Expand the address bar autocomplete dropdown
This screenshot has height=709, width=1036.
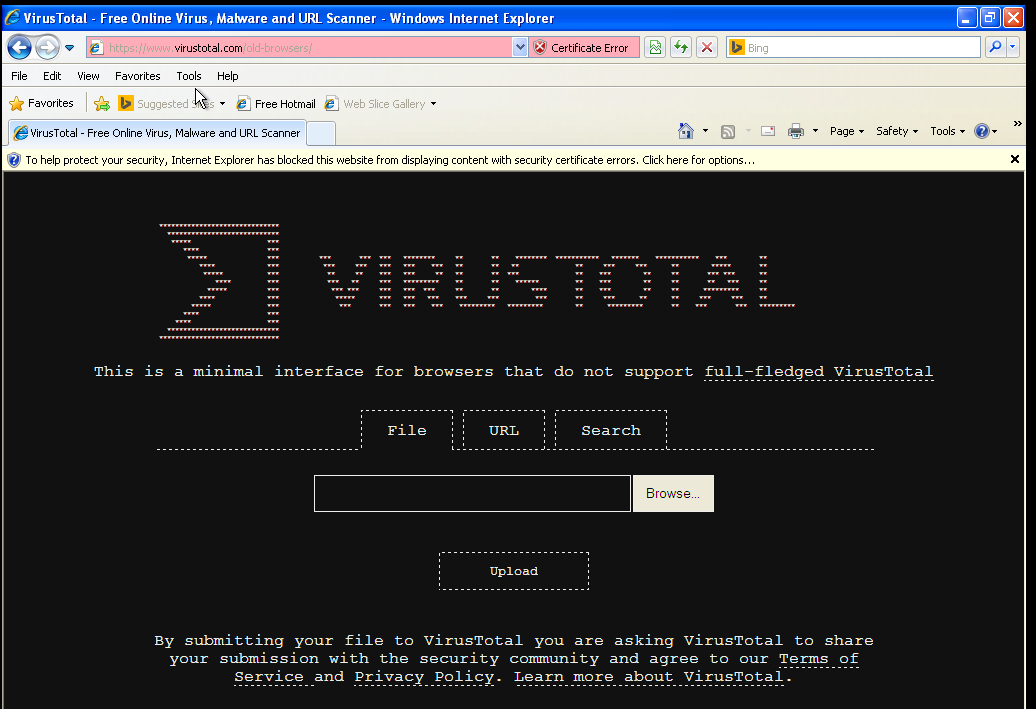click(520, 48)
